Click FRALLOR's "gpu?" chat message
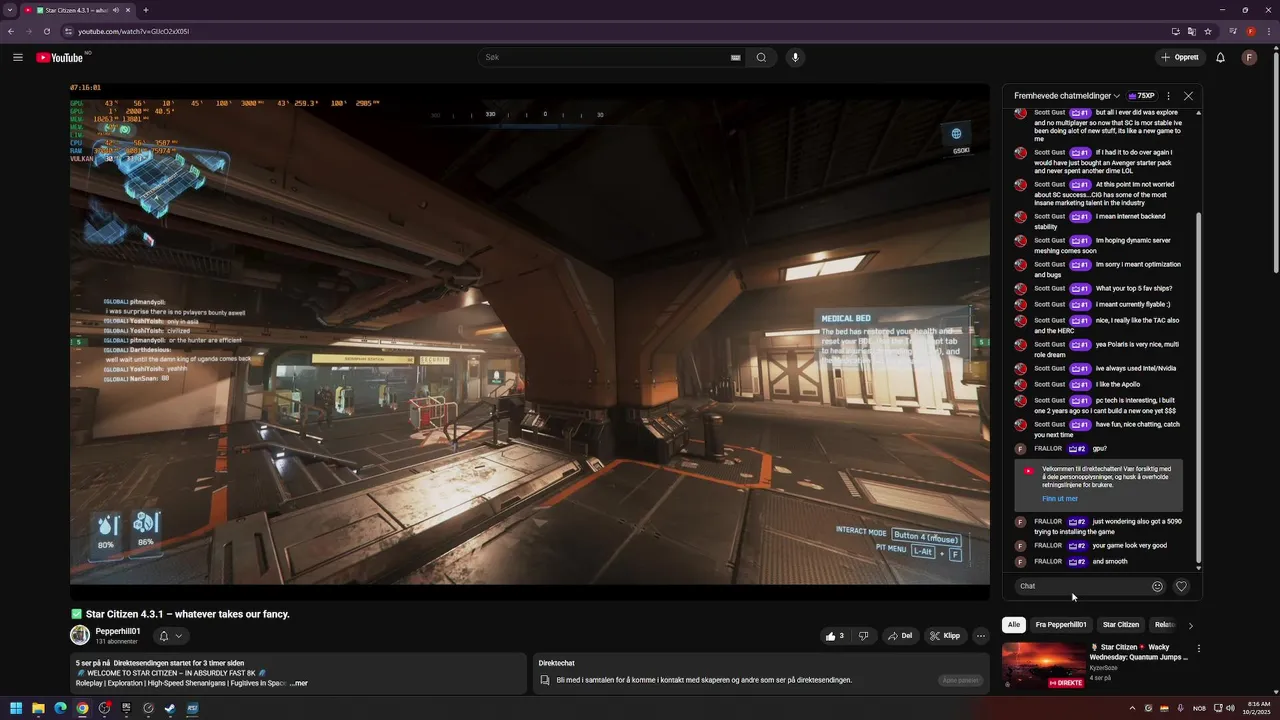1280x720 pixels. 1099,449
